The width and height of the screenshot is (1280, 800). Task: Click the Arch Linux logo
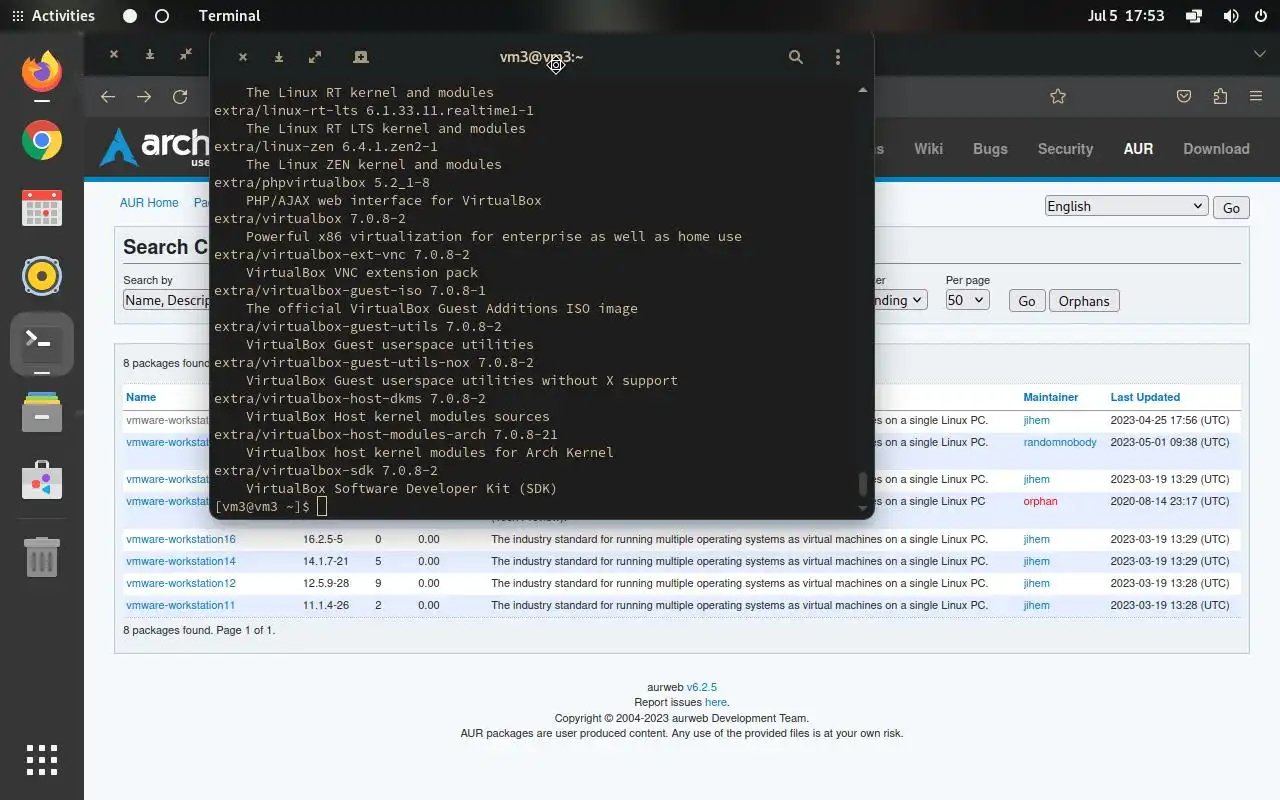pyautogui.click(x=155, y=147)
